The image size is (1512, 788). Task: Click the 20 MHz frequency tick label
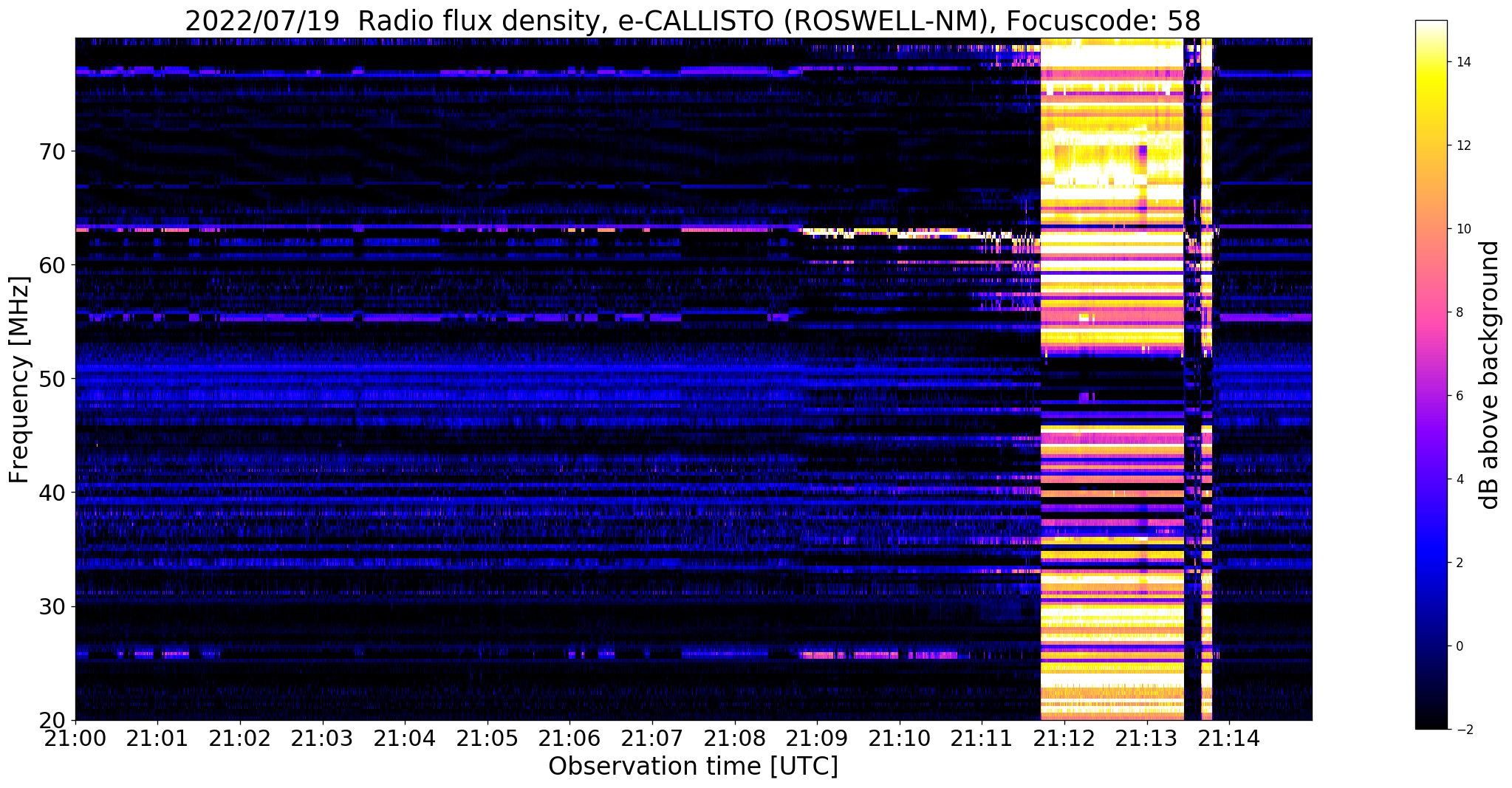[52, 720]
